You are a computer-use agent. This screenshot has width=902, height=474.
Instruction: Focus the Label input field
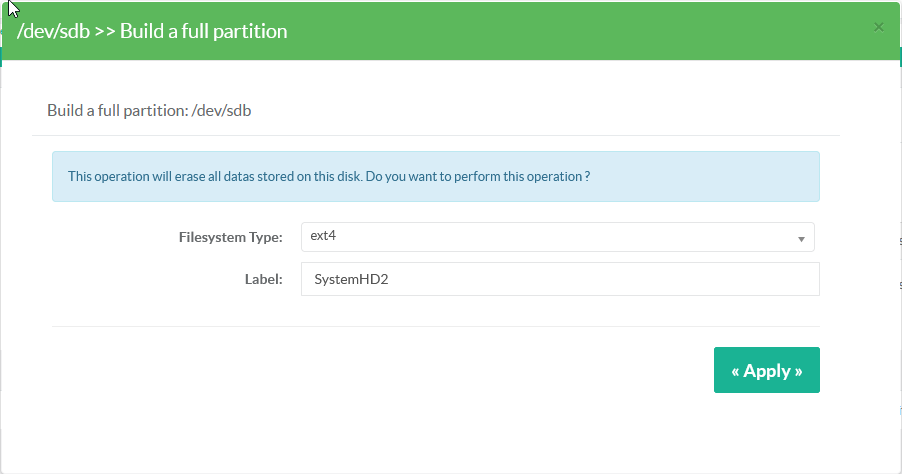[559, 279]
